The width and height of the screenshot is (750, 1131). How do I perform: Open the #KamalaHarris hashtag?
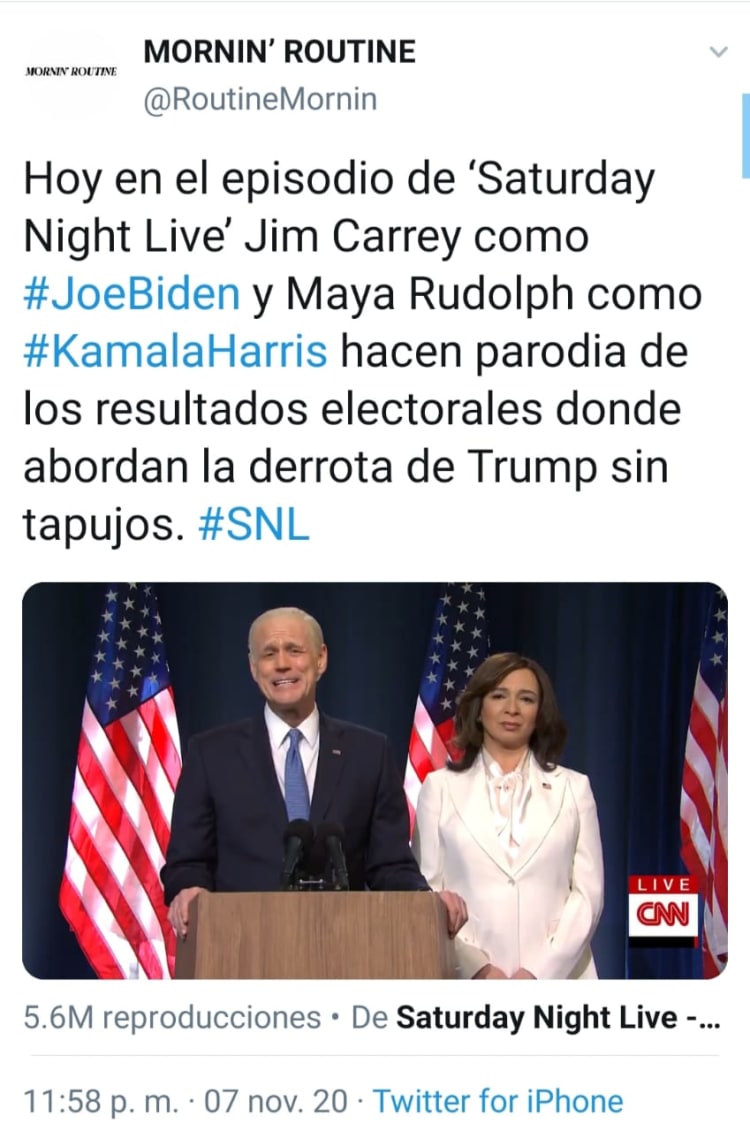pyautogui.click(x=176, y=352)
